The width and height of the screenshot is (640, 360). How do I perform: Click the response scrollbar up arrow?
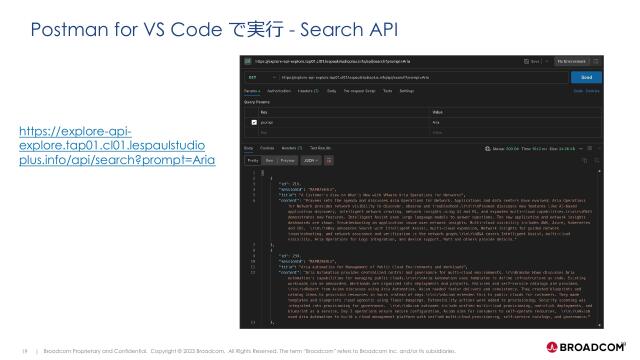point(599,171)
